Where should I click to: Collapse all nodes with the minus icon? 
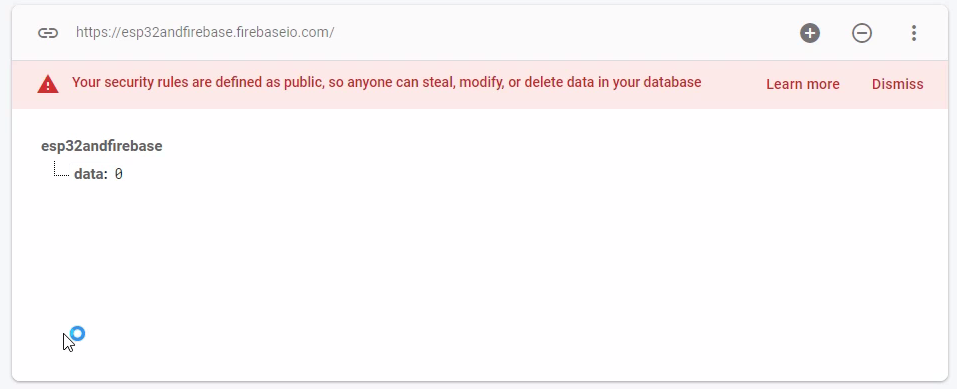pos(862,33)
